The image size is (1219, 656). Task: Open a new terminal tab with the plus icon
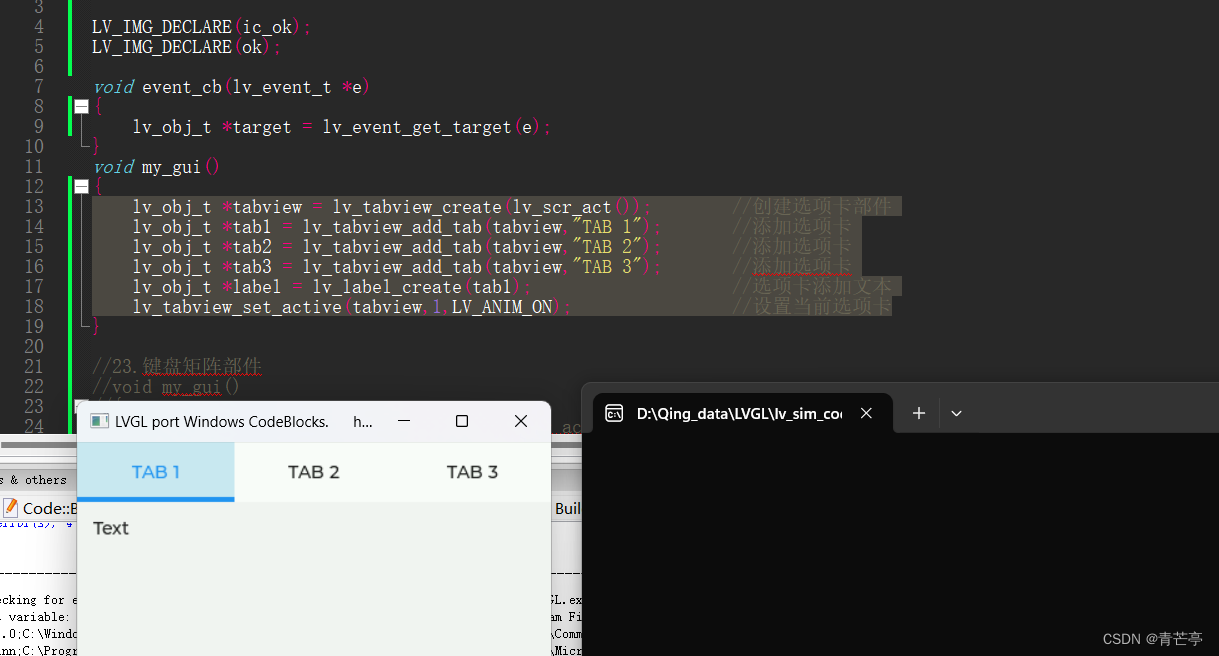[x=917, y=412]
